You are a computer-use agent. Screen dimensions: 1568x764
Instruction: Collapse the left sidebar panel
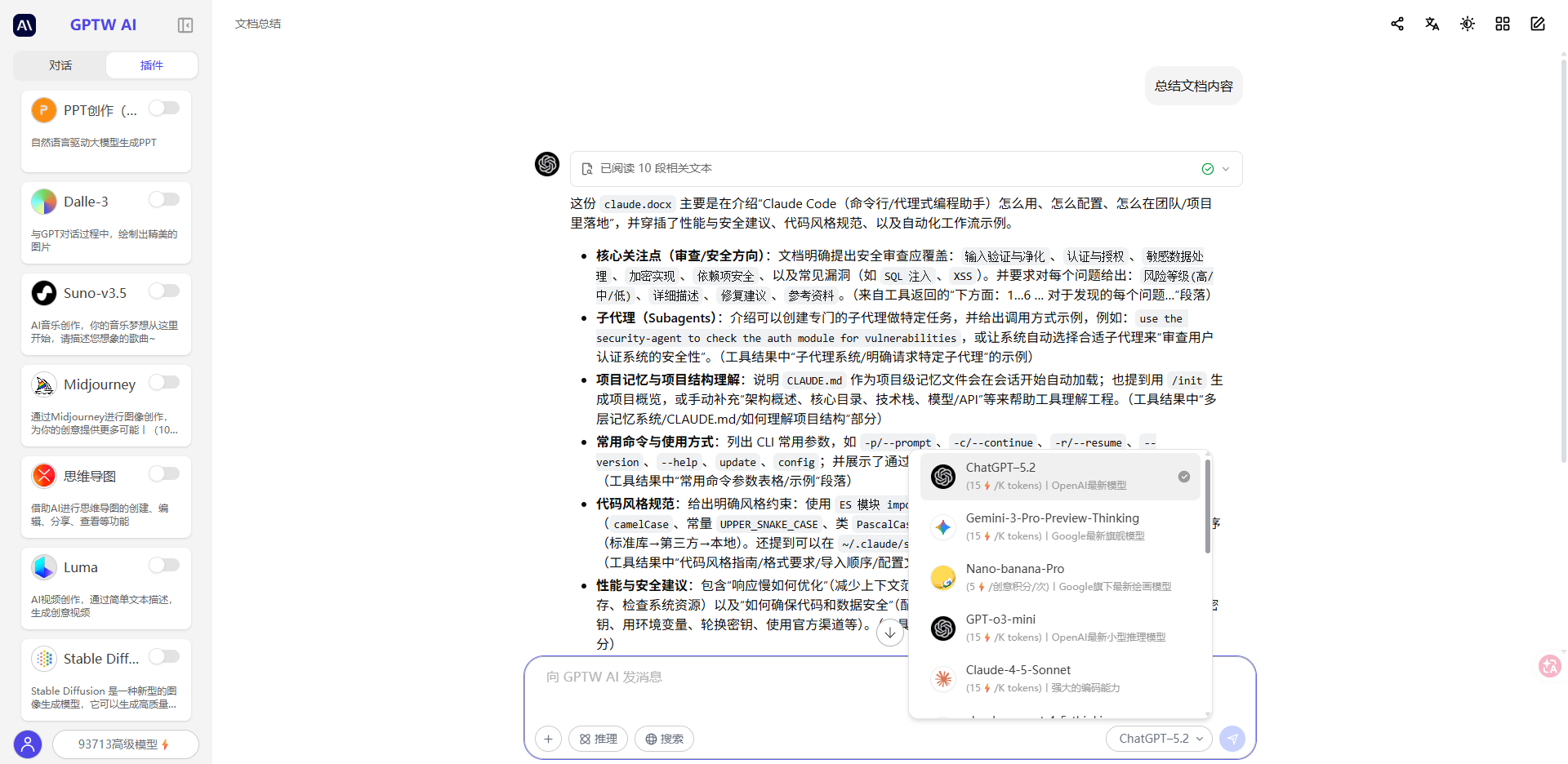coord(185,25)
